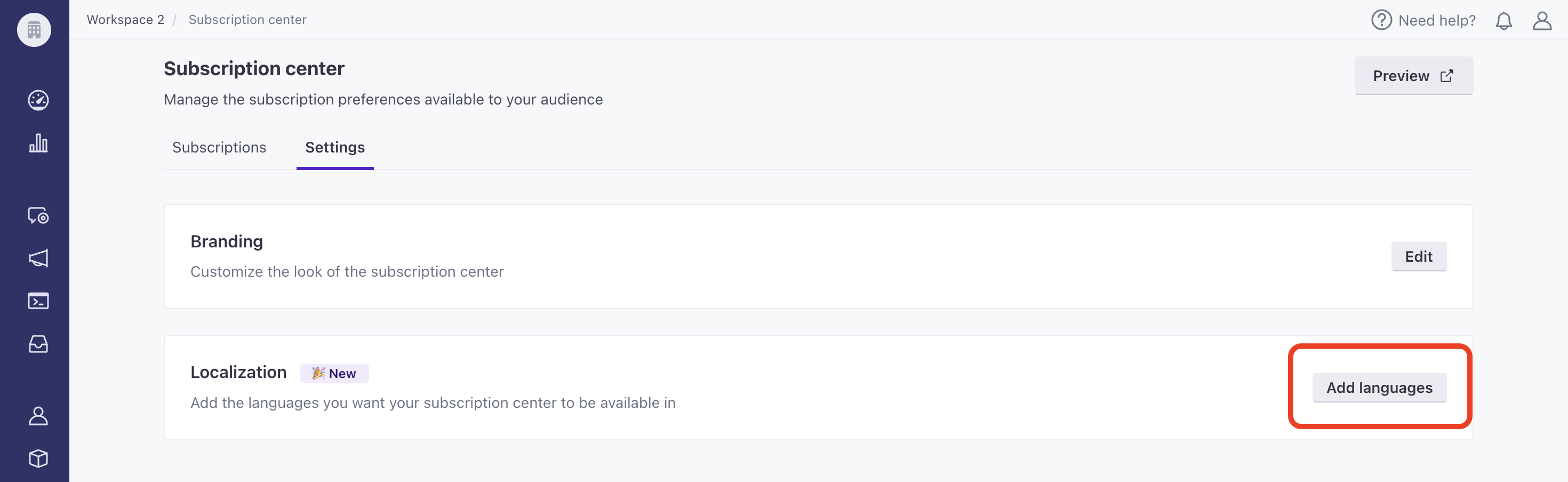Click the New badge beside Localization
The image size is (1568, 482).
pyautogui.click(x=334, y=373)
